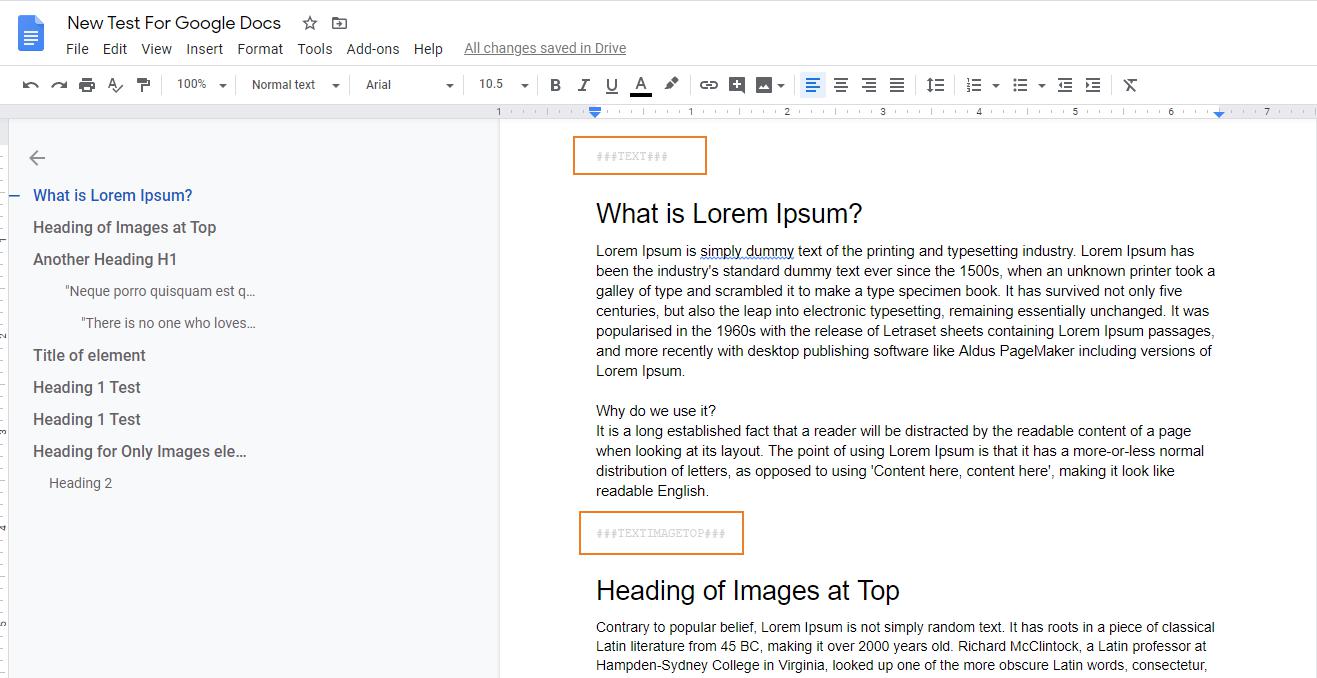Jump to Heading for Only Images outline
Screen dimensions: 1317x678
(140, 451)
